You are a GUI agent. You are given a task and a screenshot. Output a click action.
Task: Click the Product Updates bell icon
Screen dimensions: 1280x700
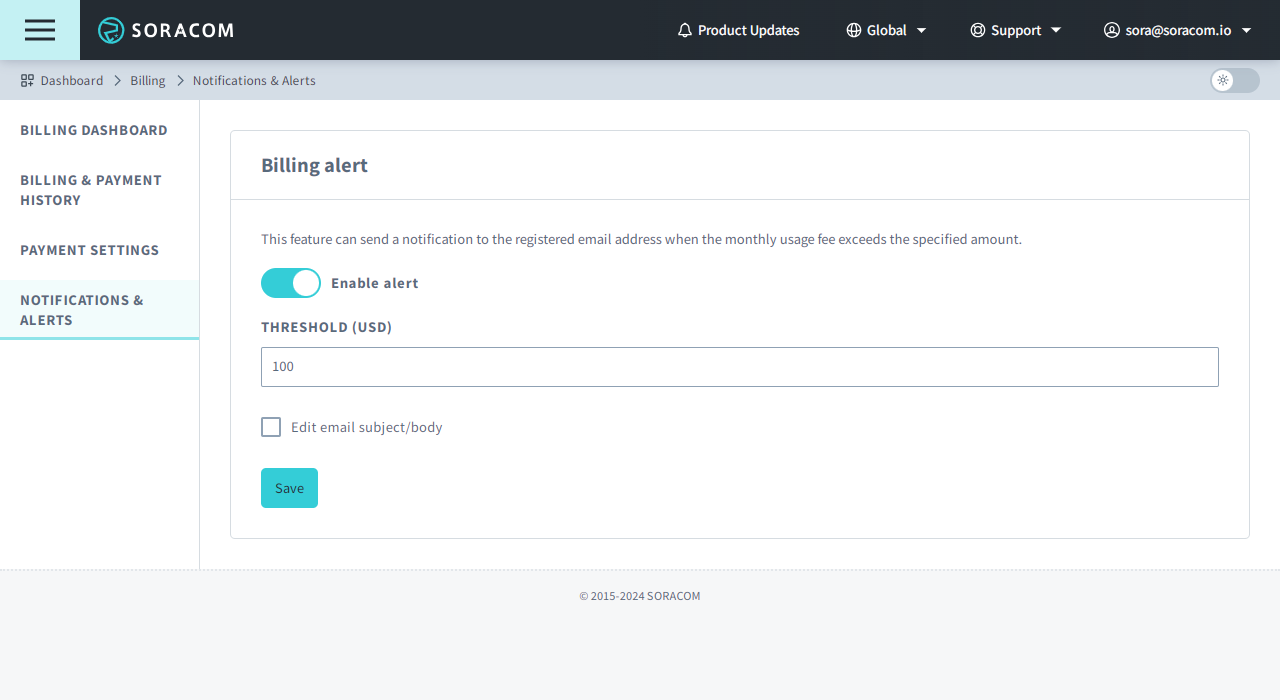[x=685, y=30]
